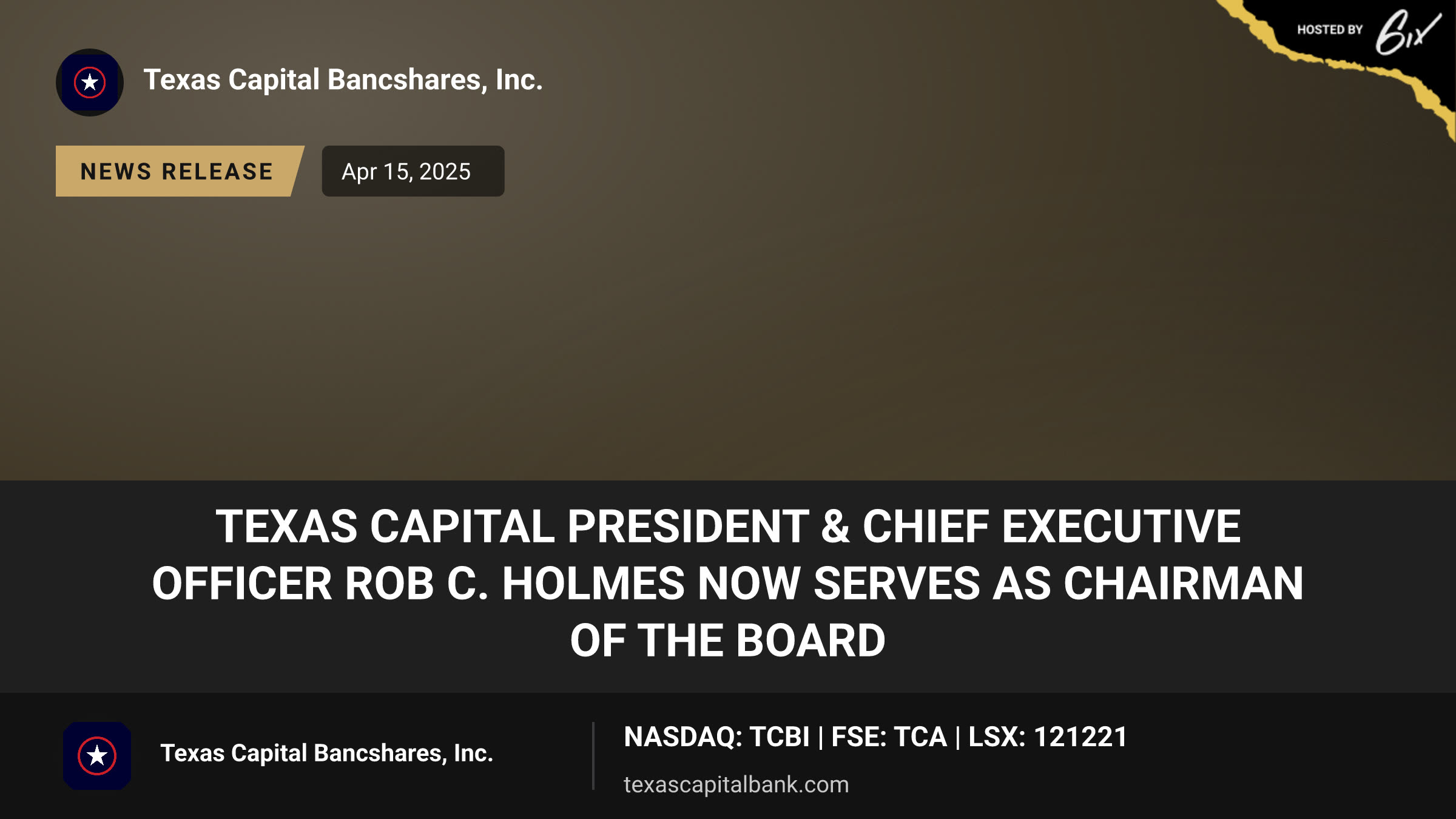The image size is (1456, 819).
Task: Open the texascapitalbank.com link
Action: click(x=736, y=784)
